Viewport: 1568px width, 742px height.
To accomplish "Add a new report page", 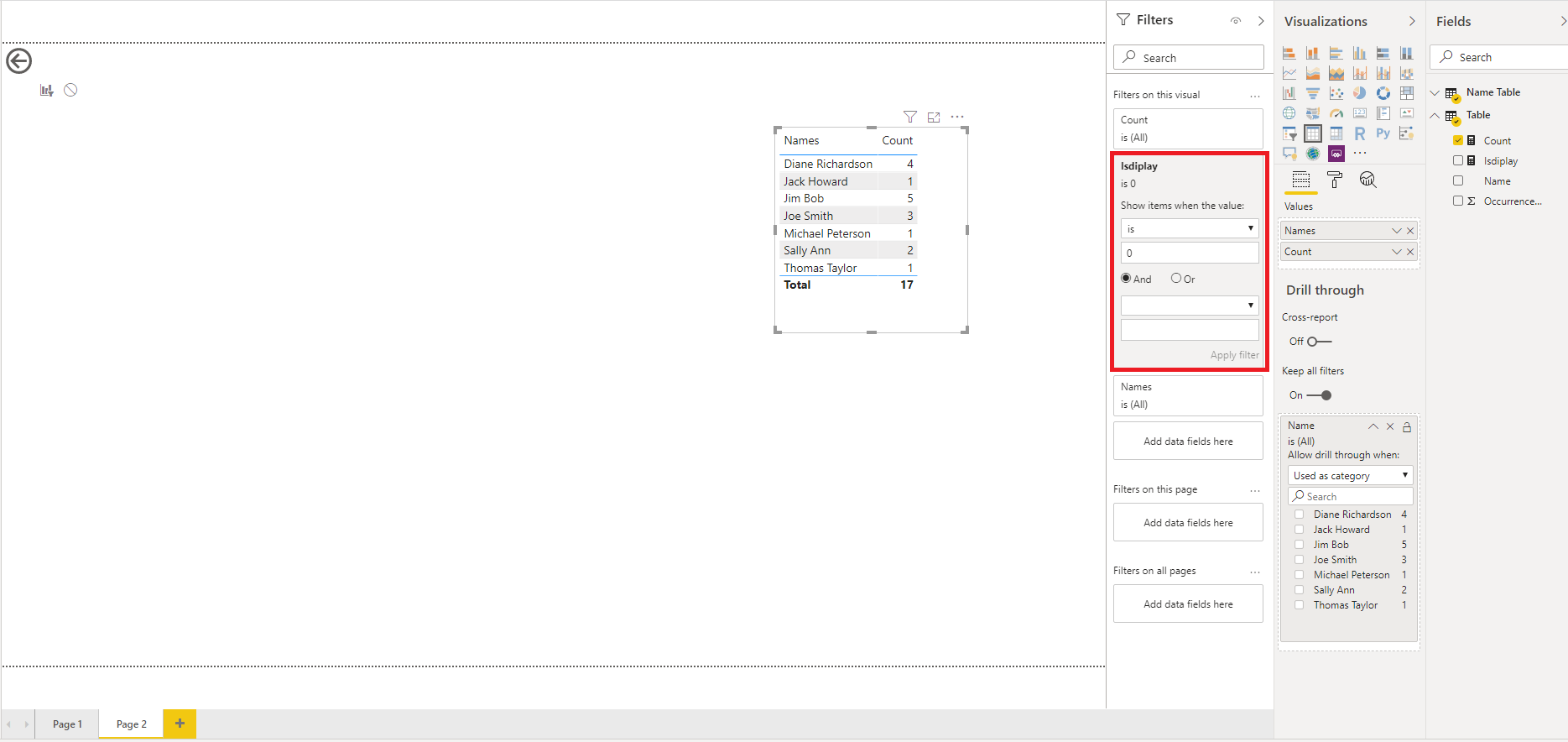I will click(x=180, y=724).
